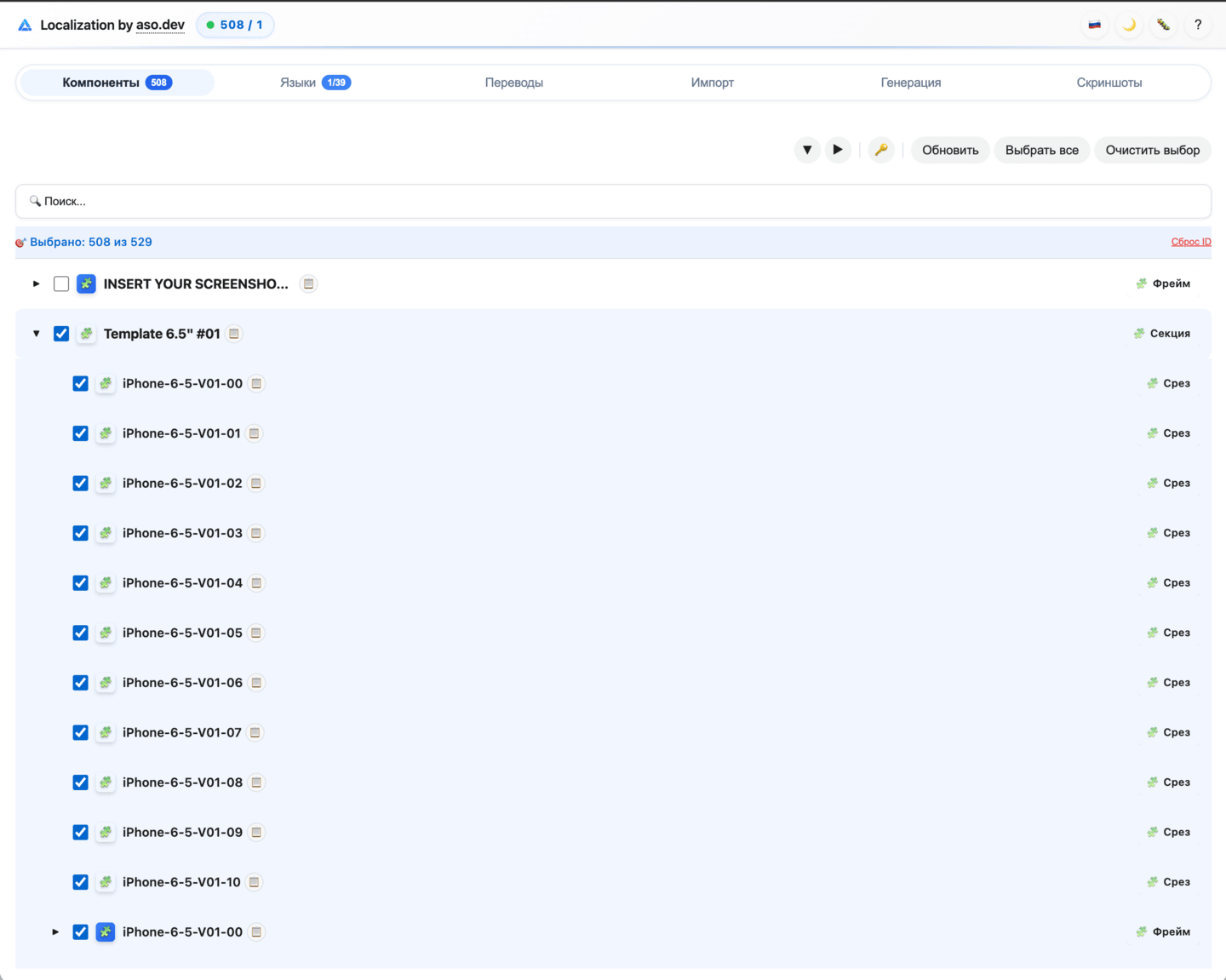Click clipboard icon next to Template 6.5" #01
The image size is (1226, 980).
point(234,334)
